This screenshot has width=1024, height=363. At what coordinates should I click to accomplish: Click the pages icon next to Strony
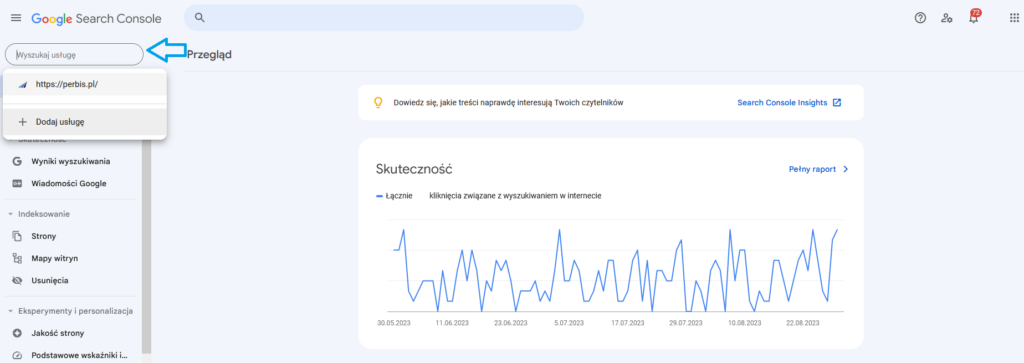18,236
